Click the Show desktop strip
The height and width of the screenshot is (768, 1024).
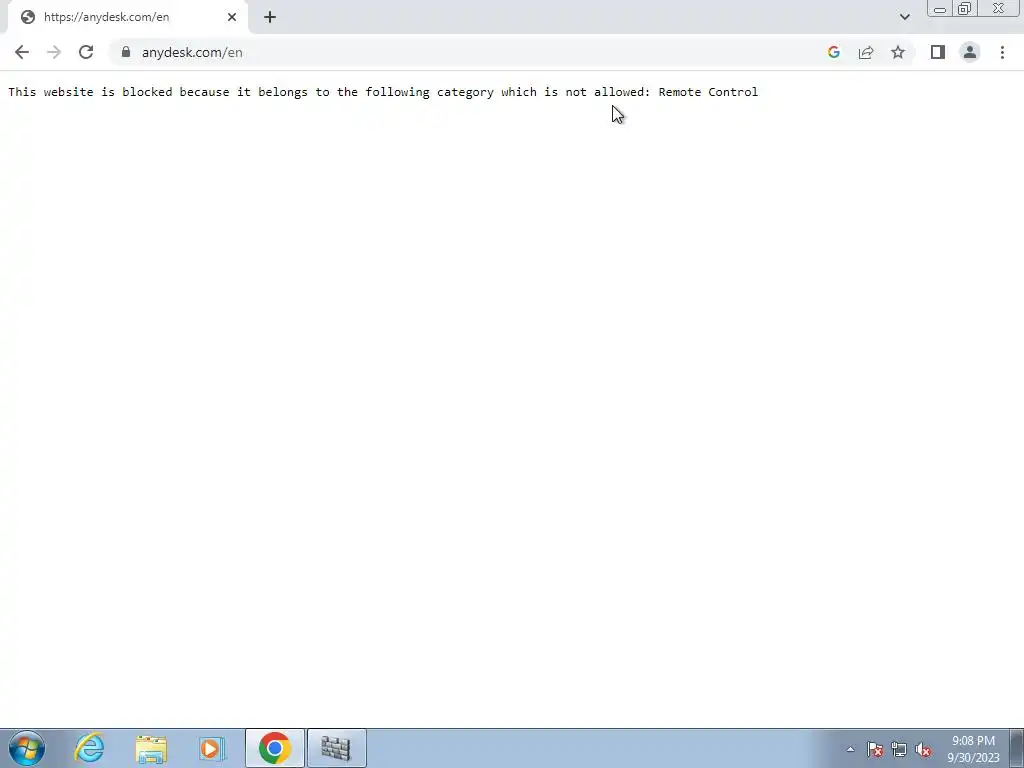pos(1017,748)
